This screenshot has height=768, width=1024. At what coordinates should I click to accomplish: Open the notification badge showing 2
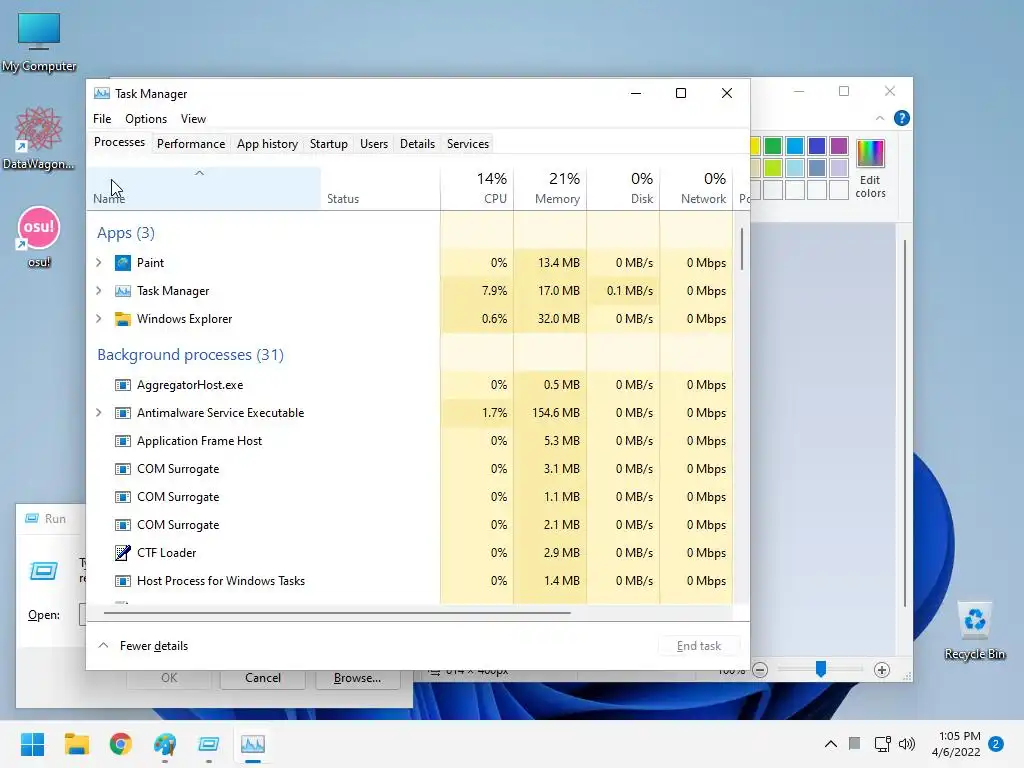pos(996,744)
